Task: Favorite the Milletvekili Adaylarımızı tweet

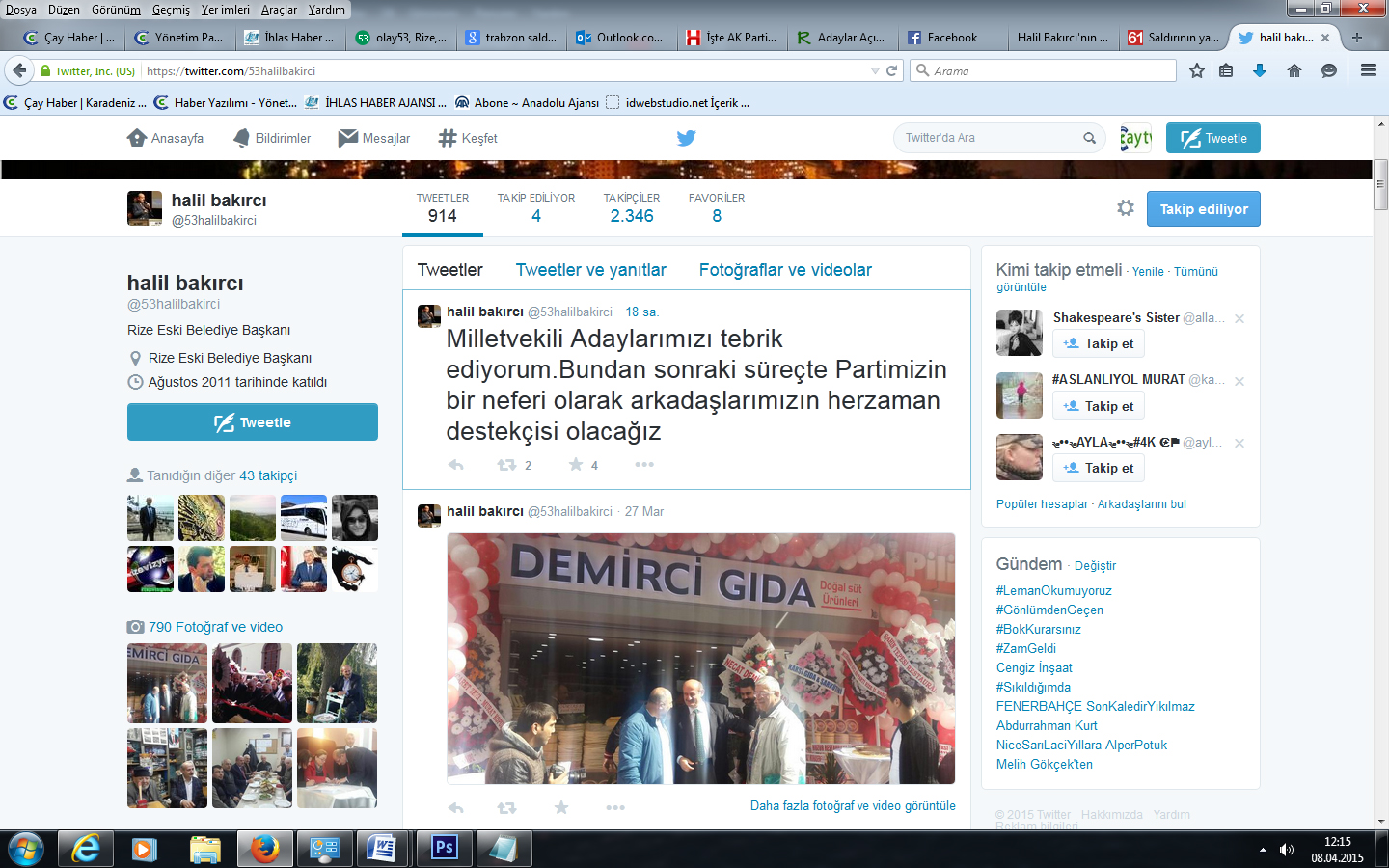Action: [576, 465]
